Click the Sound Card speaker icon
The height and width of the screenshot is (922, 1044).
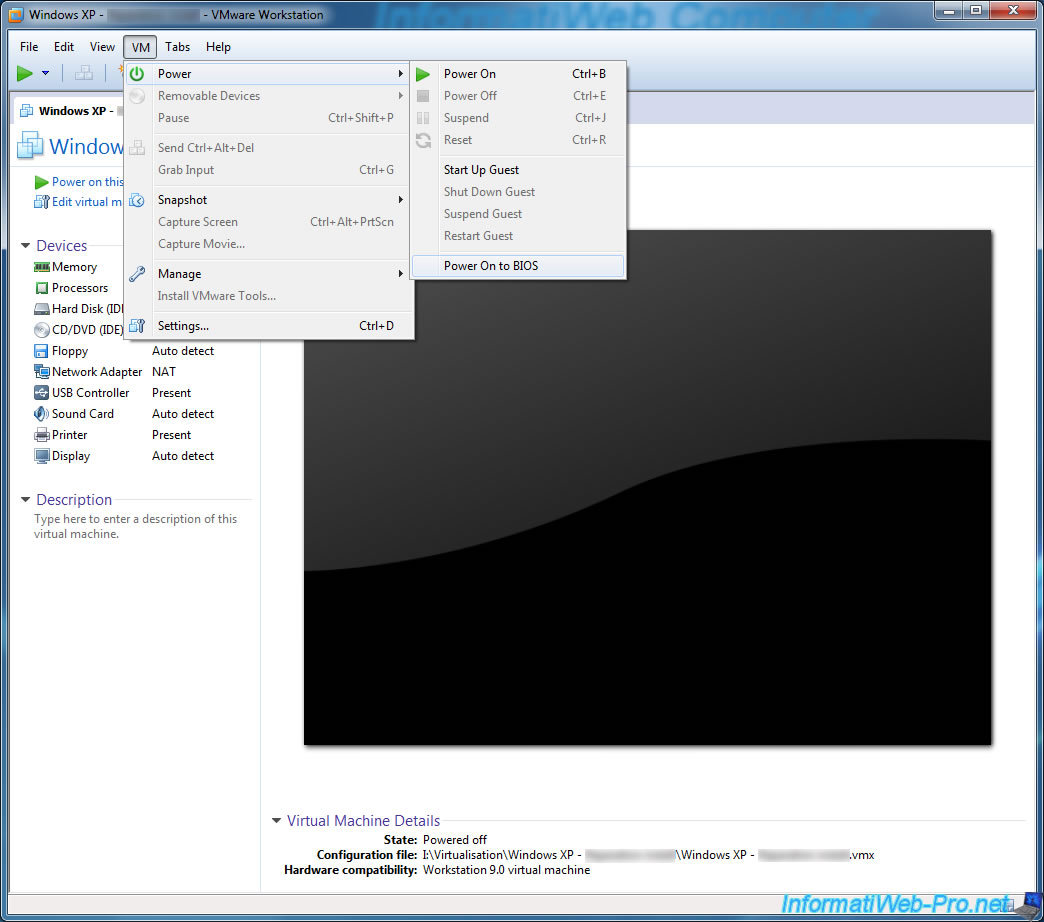pos(41,413)
